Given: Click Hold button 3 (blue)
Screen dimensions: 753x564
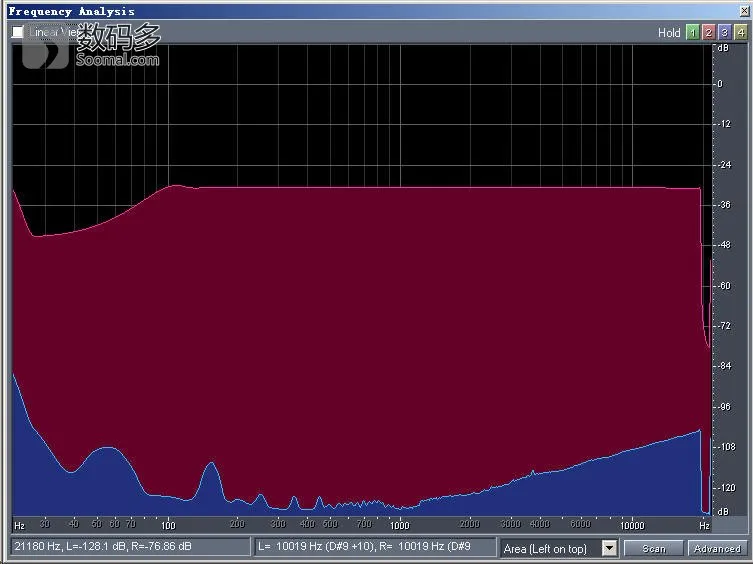Looking at the screenshot, I should tap(725, 32).
